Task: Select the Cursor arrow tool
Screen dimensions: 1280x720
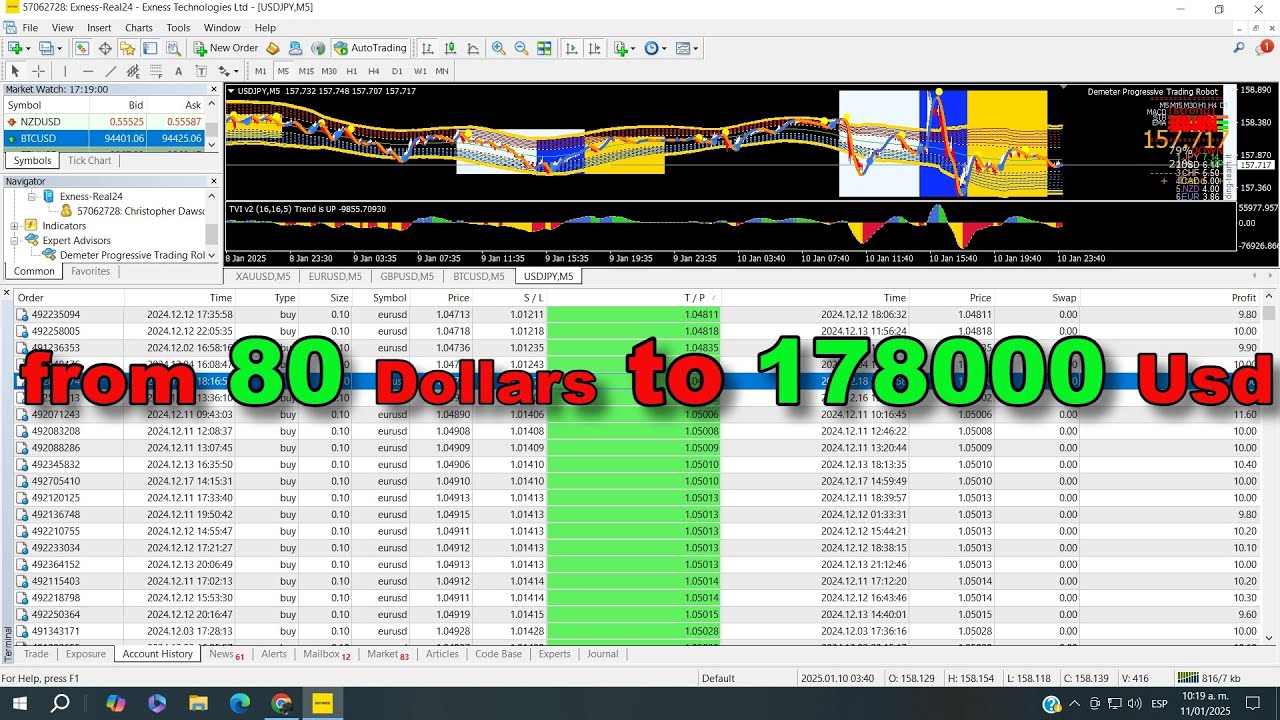Action: (x=15, y=71)
